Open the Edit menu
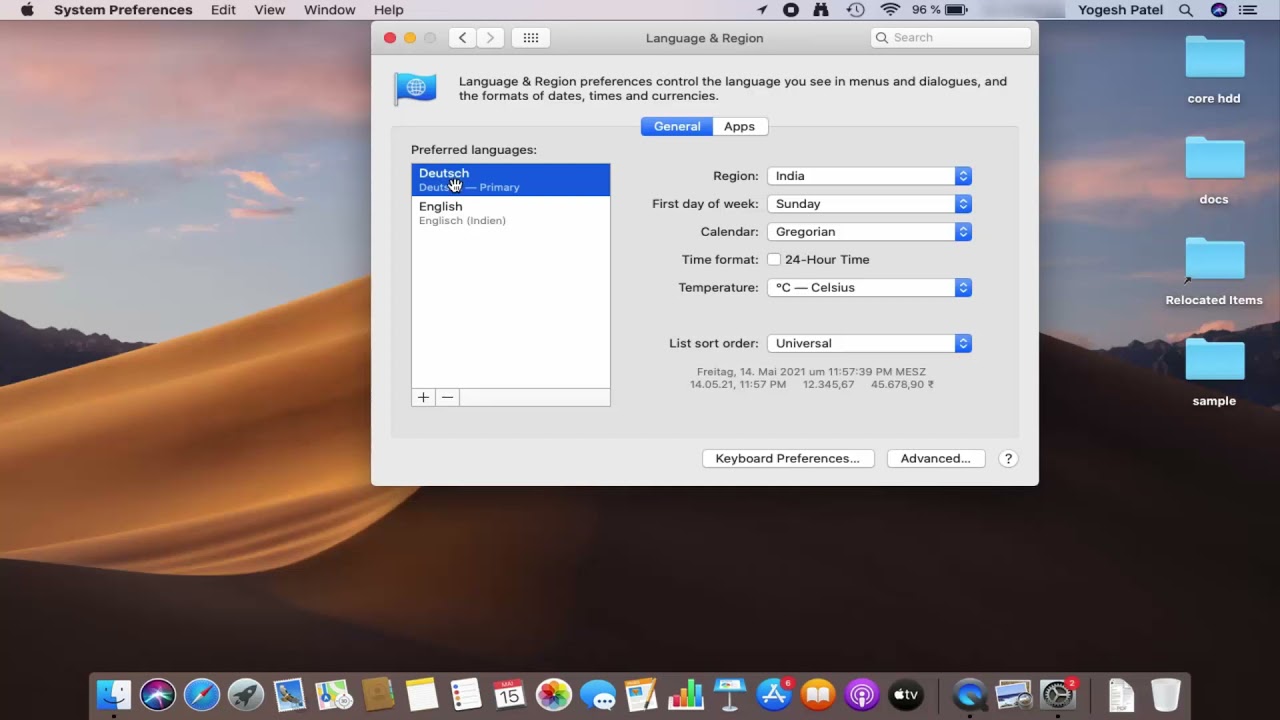1280x720 pixels. (x=223, y=10)
